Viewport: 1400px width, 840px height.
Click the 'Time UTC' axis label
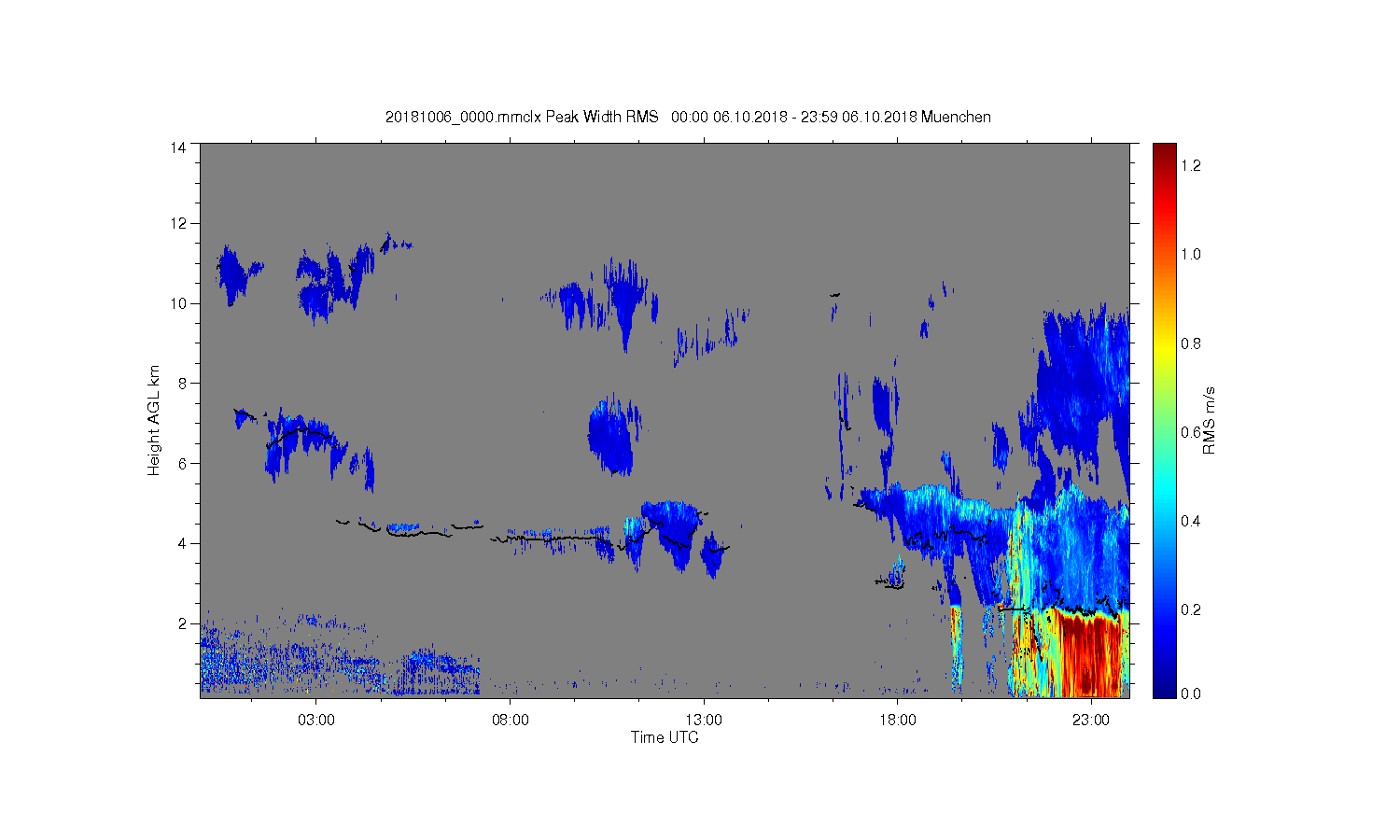(665, 737)
